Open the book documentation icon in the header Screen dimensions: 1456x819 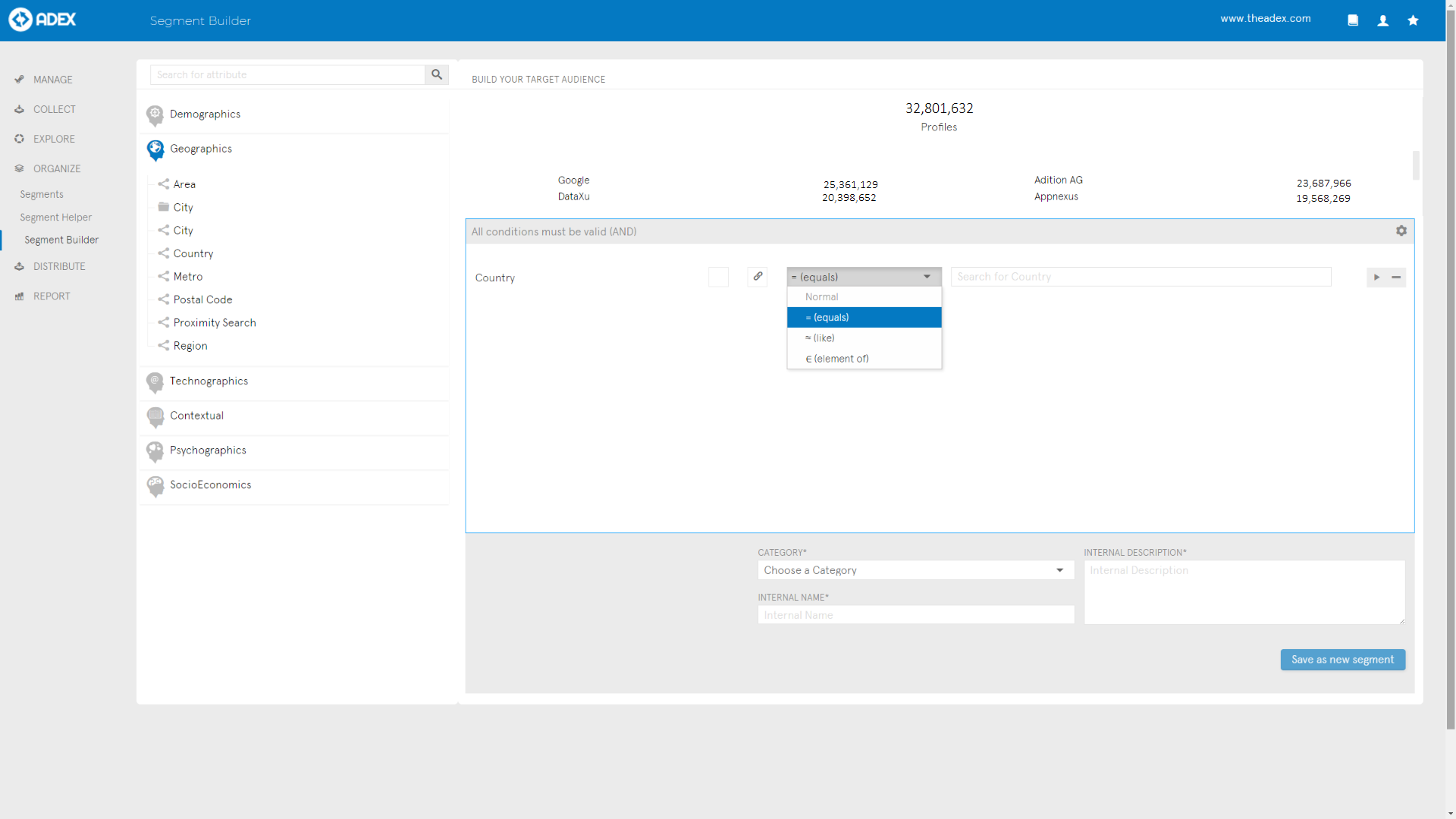[1353, 20]
